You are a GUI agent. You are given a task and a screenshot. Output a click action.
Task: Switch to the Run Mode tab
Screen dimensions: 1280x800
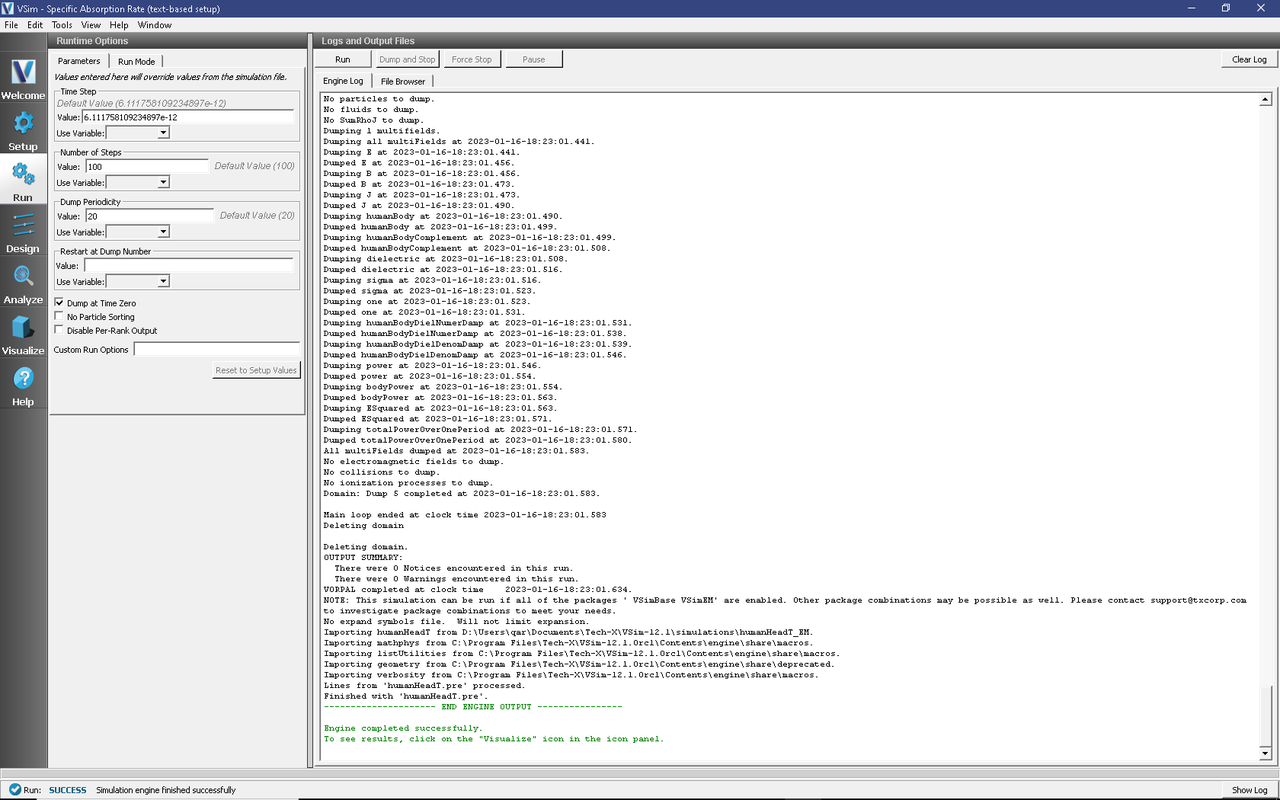pyautogui.click(x=137, y=61)
